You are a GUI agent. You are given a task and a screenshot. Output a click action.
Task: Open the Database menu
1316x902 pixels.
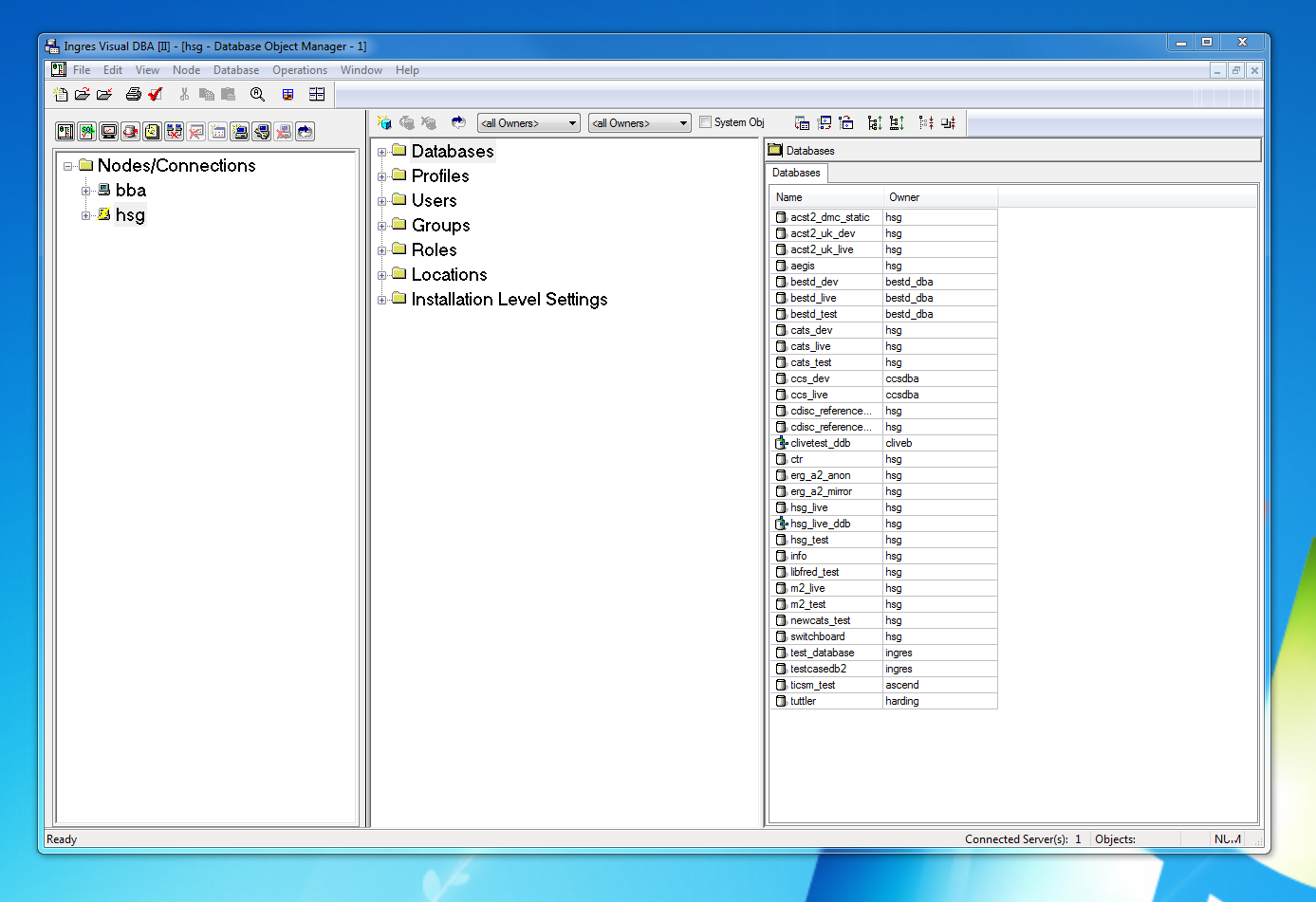point(236,70)
